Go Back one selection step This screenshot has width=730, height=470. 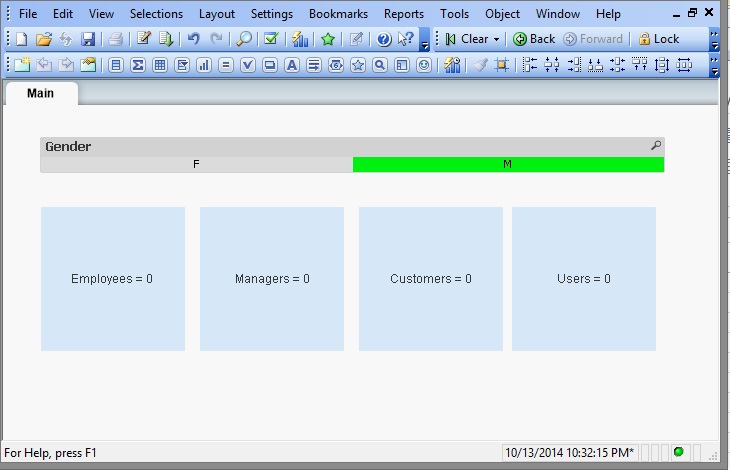coord(534,39)
